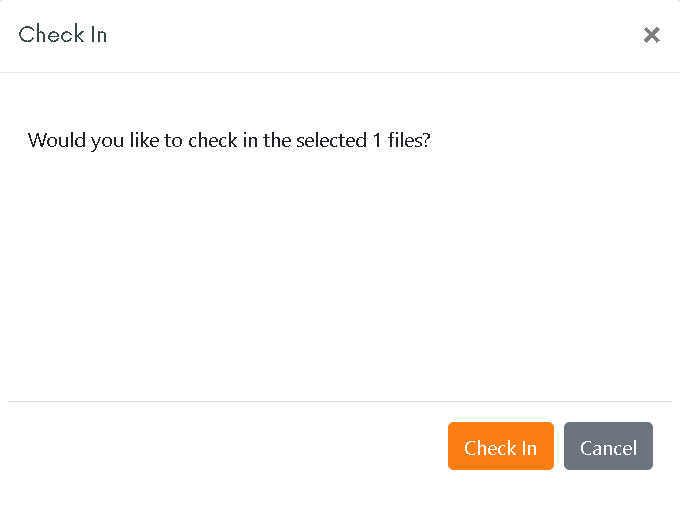Click the header divider line below title
This screenshot has height=506, width=680.
340,72
